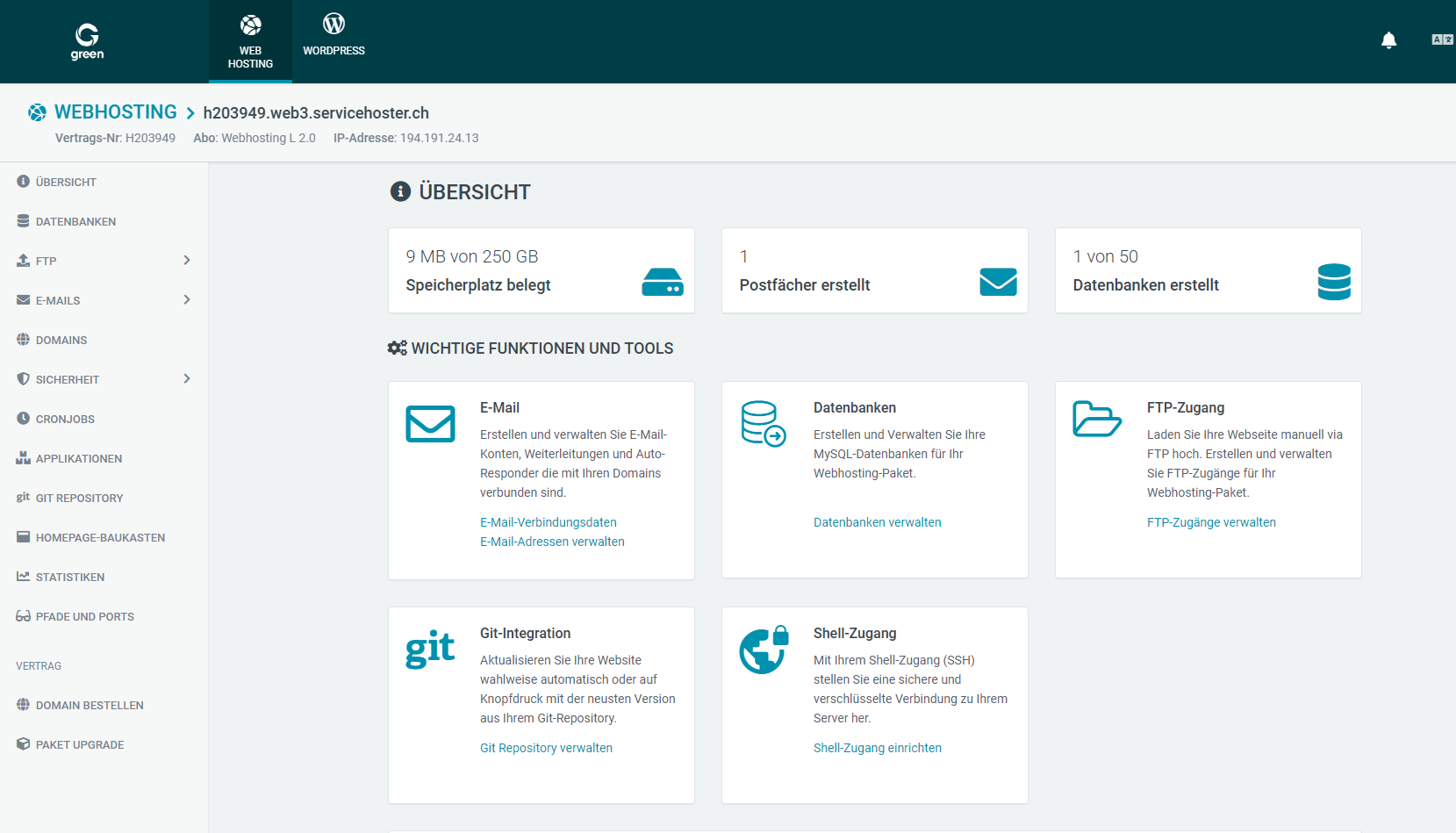Screen dimensions: 1456x833
Task: Open FTP-Zugänge verwalten link
Action: [x=1211, y=522]
